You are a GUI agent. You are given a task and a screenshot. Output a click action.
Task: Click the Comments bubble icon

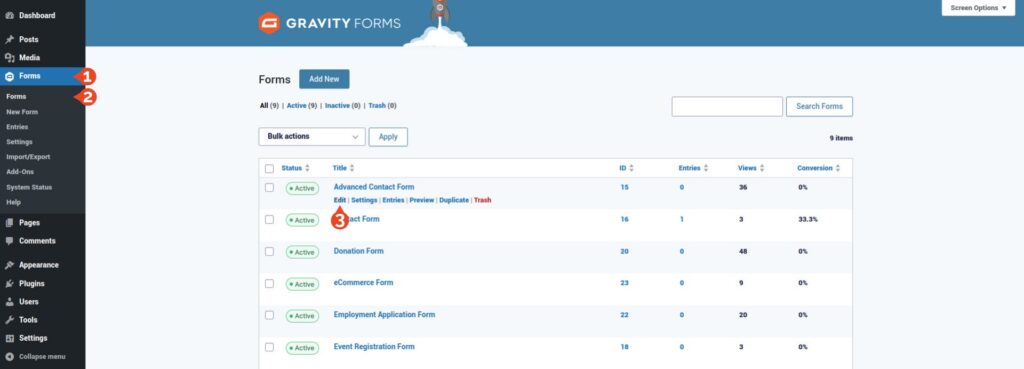click(x=10, y=241)
